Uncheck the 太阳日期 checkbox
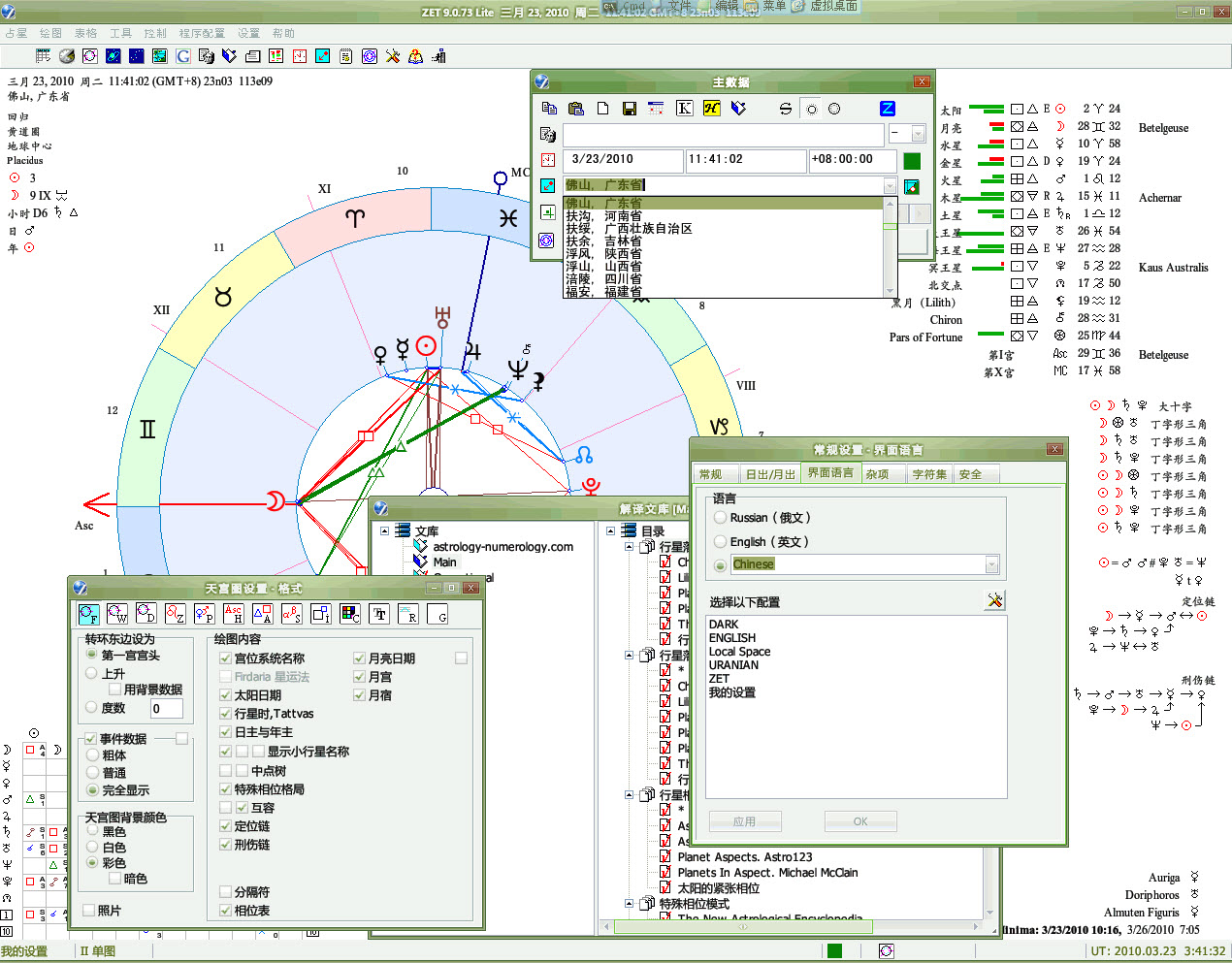Image resolution: width=1232 pixels, height=963 pixels. (225, 695)
